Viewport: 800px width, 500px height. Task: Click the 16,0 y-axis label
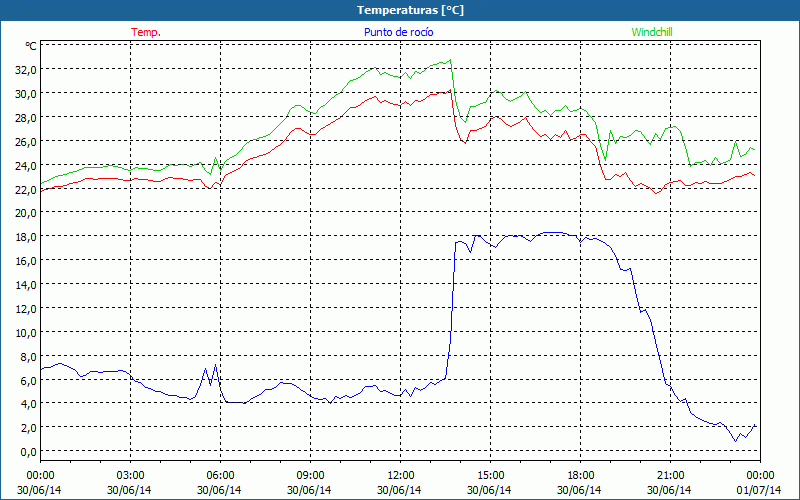[x=26, y=261]
